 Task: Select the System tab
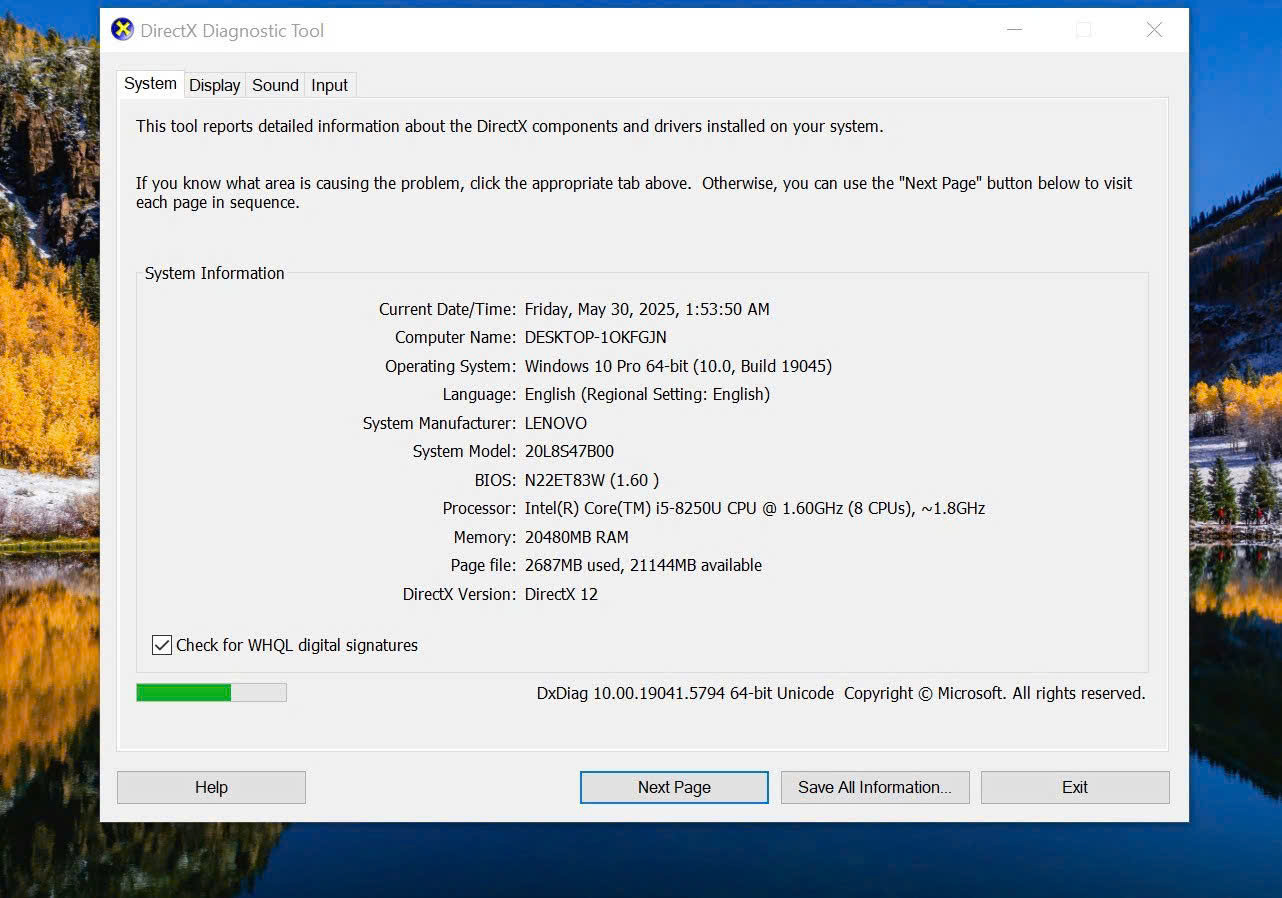pos(150,84)
